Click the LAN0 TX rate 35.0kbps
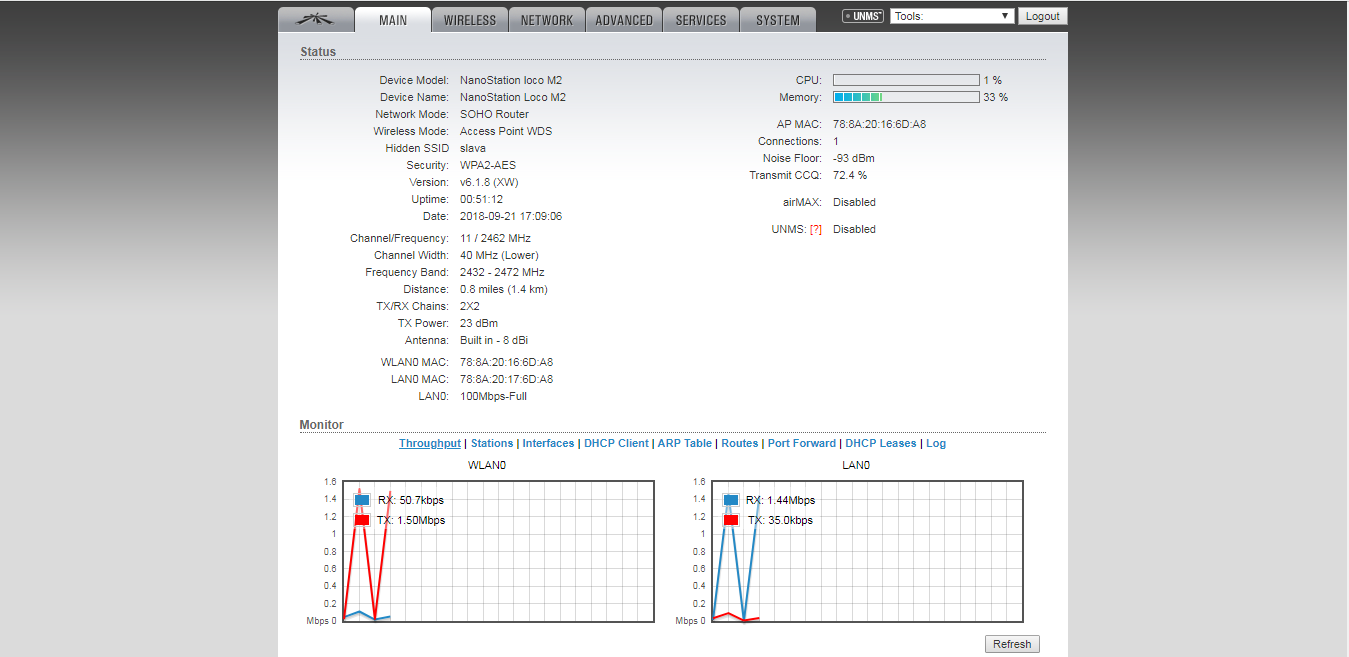The height and width of the screenshot is (657, 1349). pyautogui.click(x=789, y=520)
